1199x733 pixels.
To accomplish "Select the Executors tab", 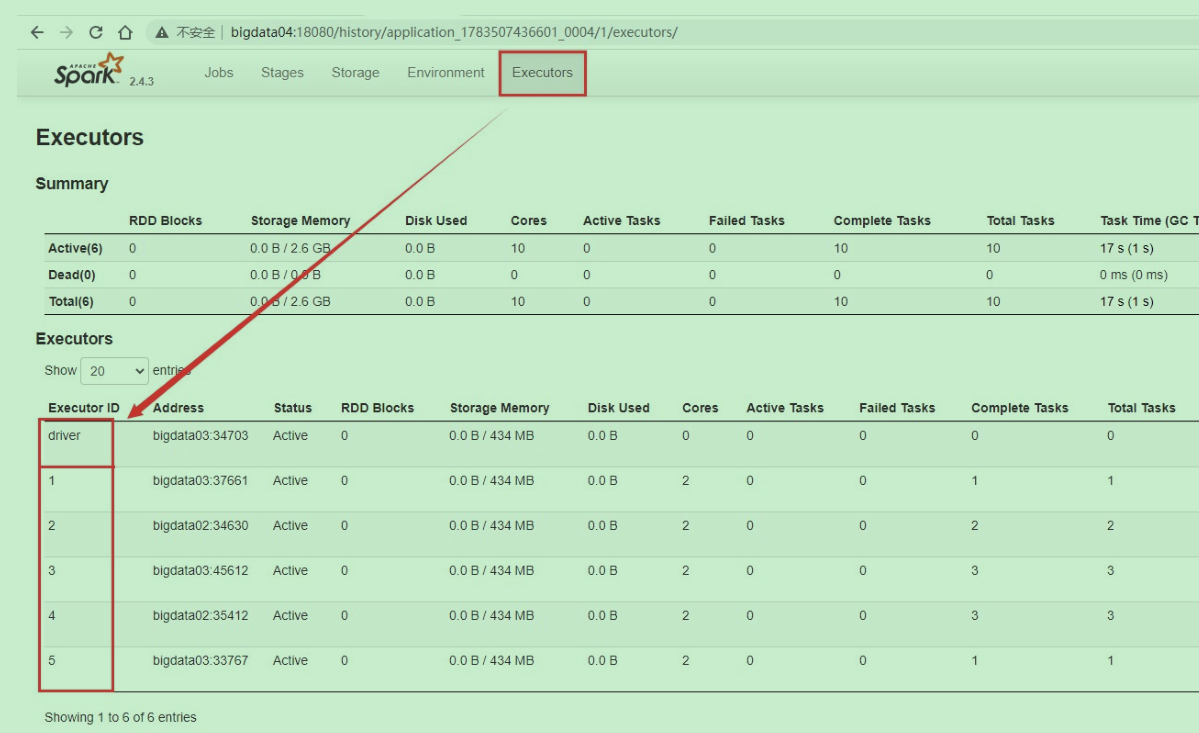I will [x=542, y=73].
